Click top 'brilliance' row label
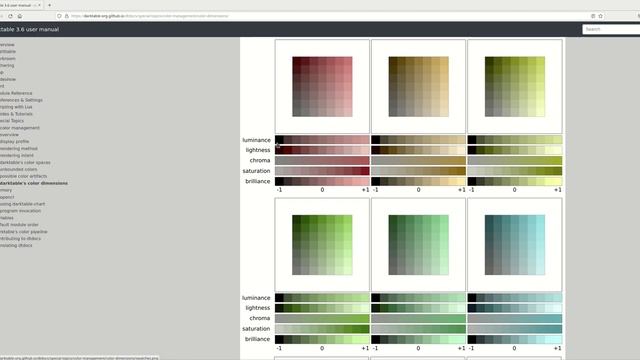The width and height of the screenshot is (640, 360). (258, 181)
